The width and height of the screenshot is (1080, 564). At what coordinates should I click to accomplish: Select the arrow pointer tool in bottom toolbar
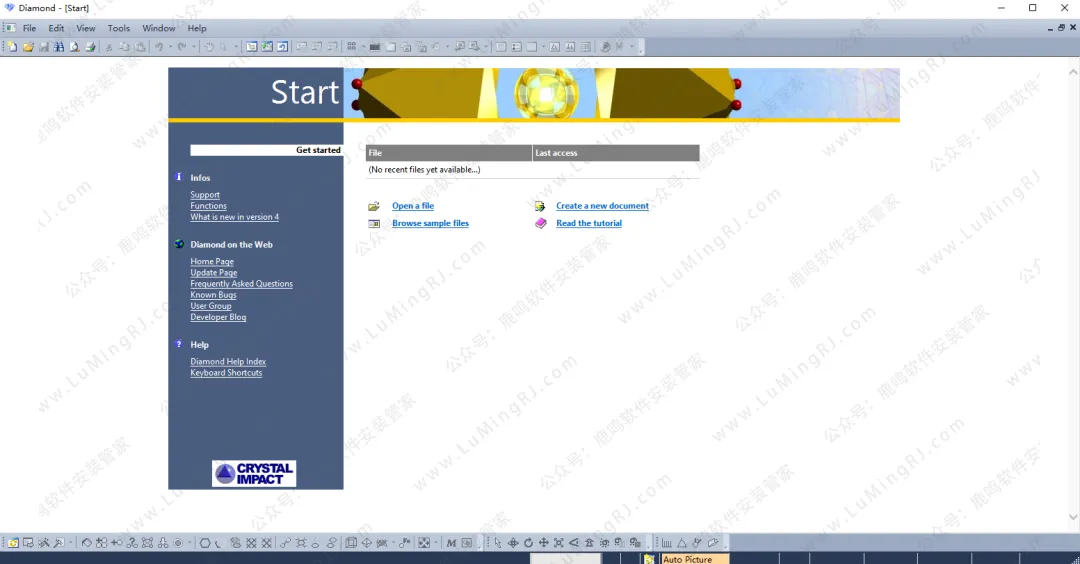pos(497,543)
